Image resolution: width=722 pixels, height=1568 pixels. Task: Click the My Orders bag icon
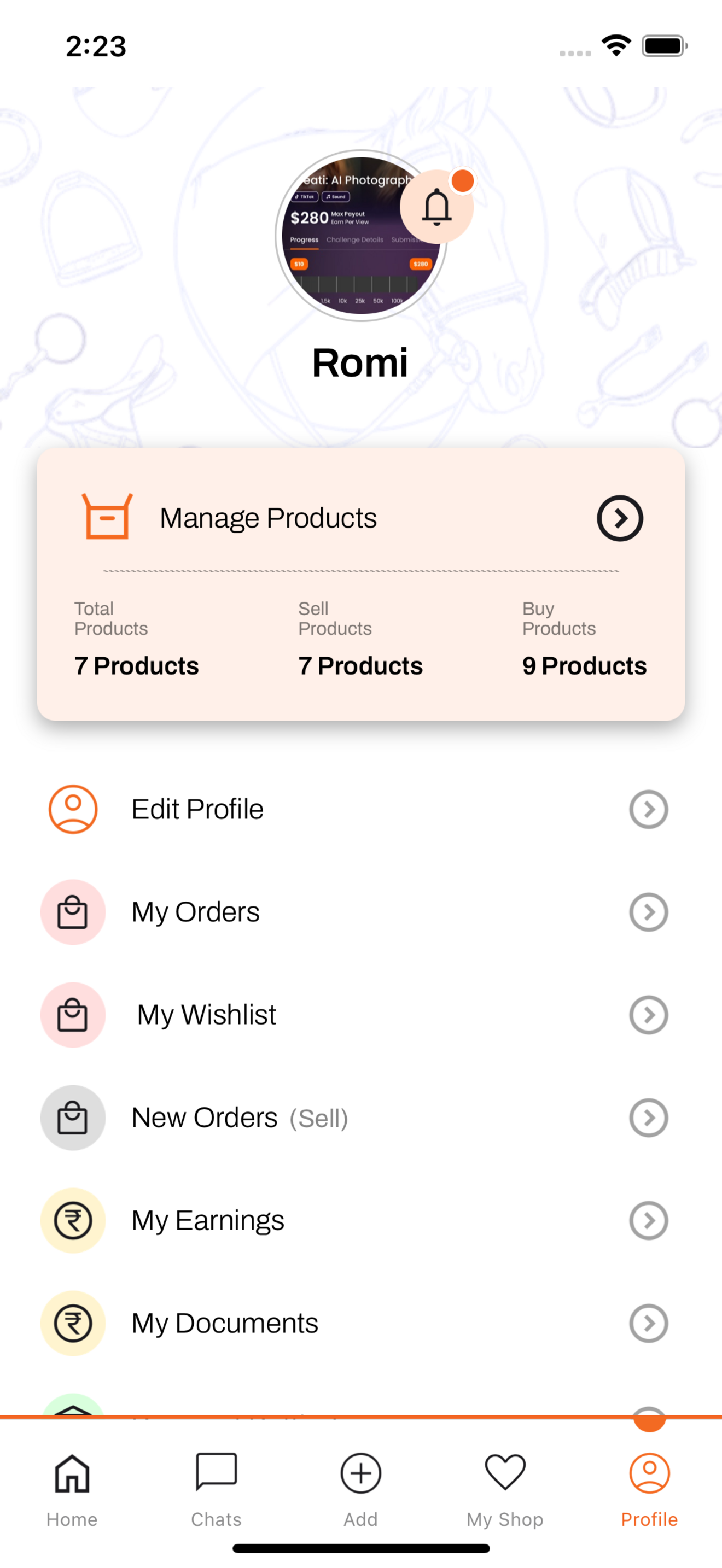(73, 912)
